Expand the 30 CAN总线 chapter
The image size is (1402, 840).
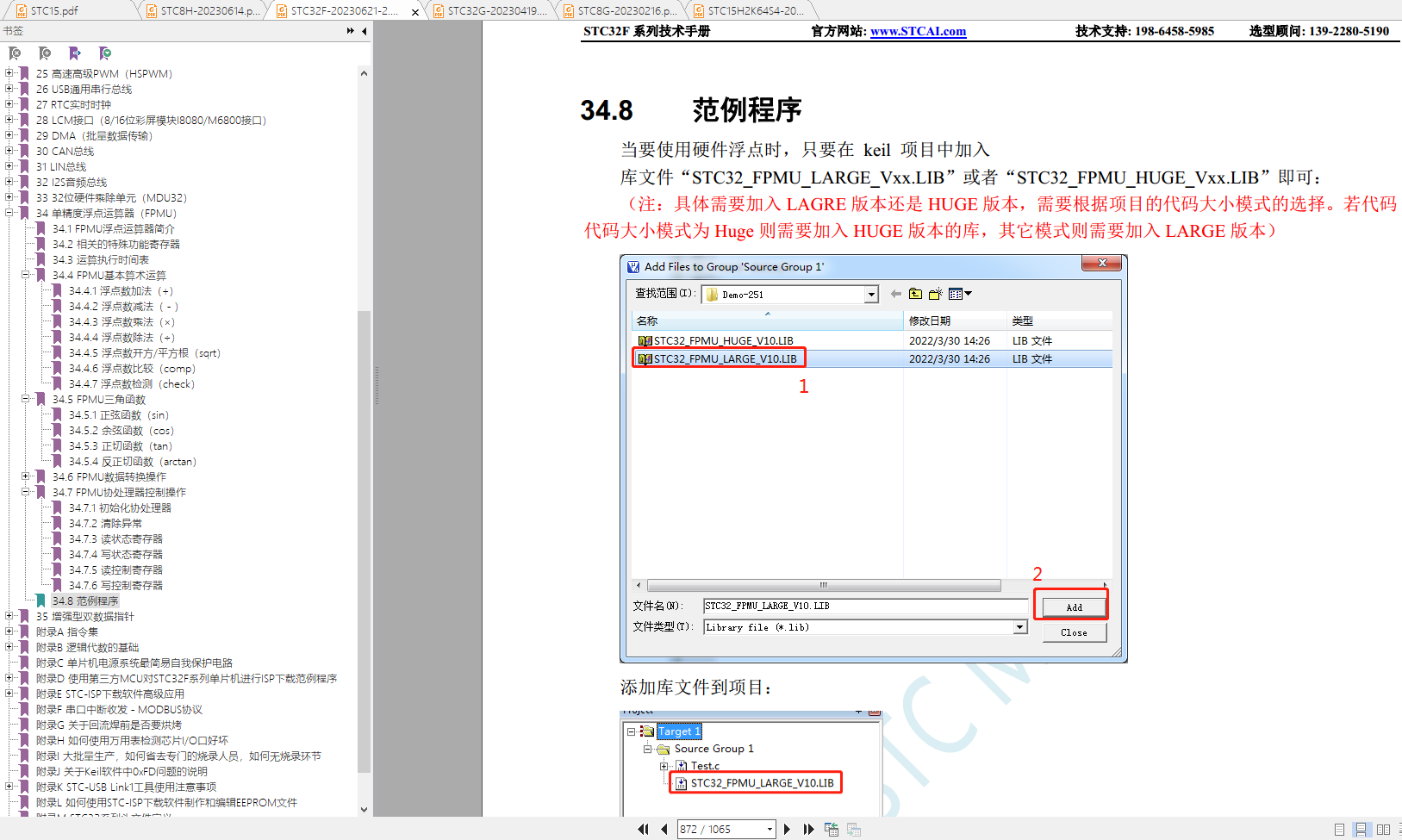(x=9, y=151)
